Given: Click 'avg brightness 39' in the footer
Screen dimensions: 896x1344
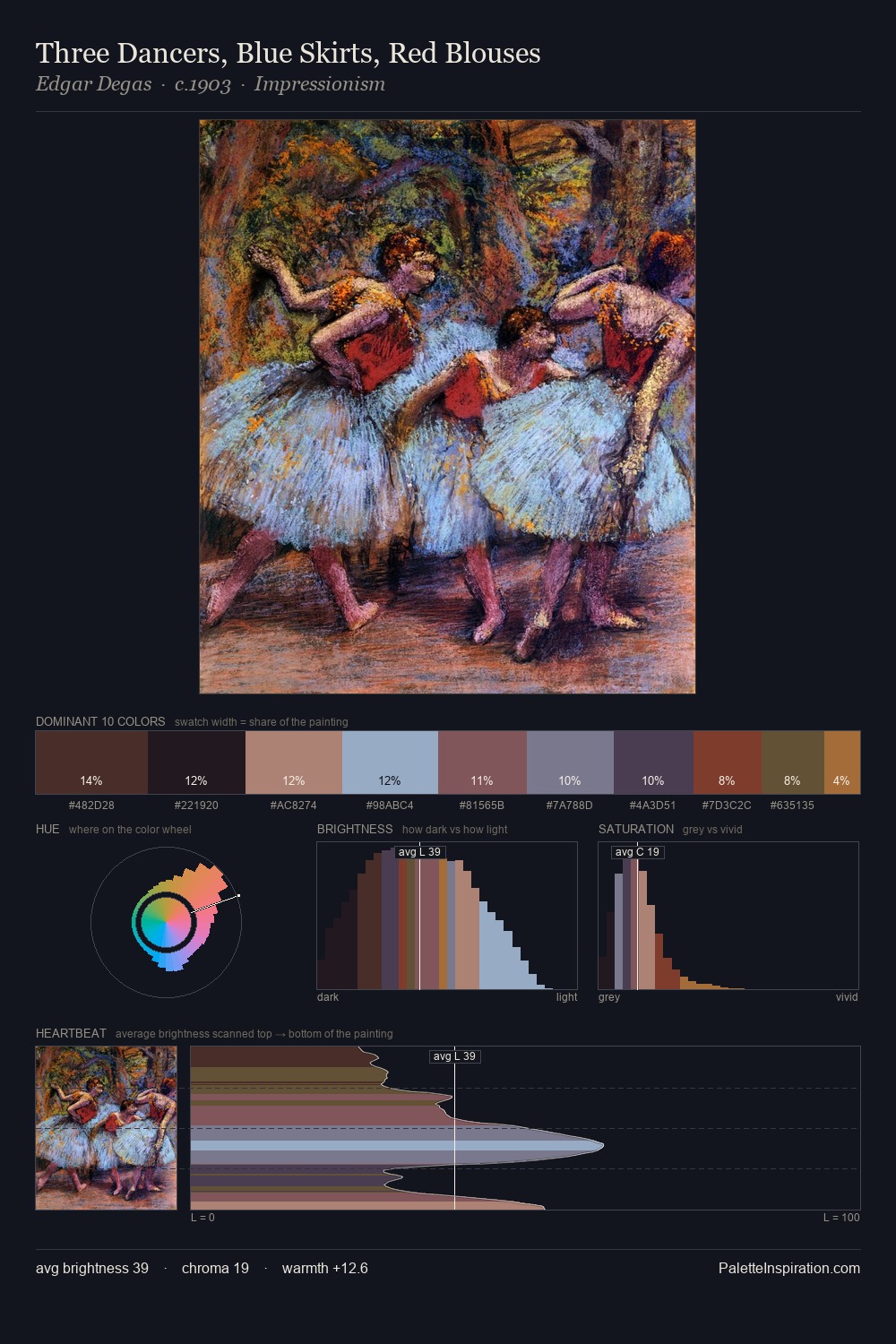Looking at the screenshot, I should click(x=92, y=1268).
